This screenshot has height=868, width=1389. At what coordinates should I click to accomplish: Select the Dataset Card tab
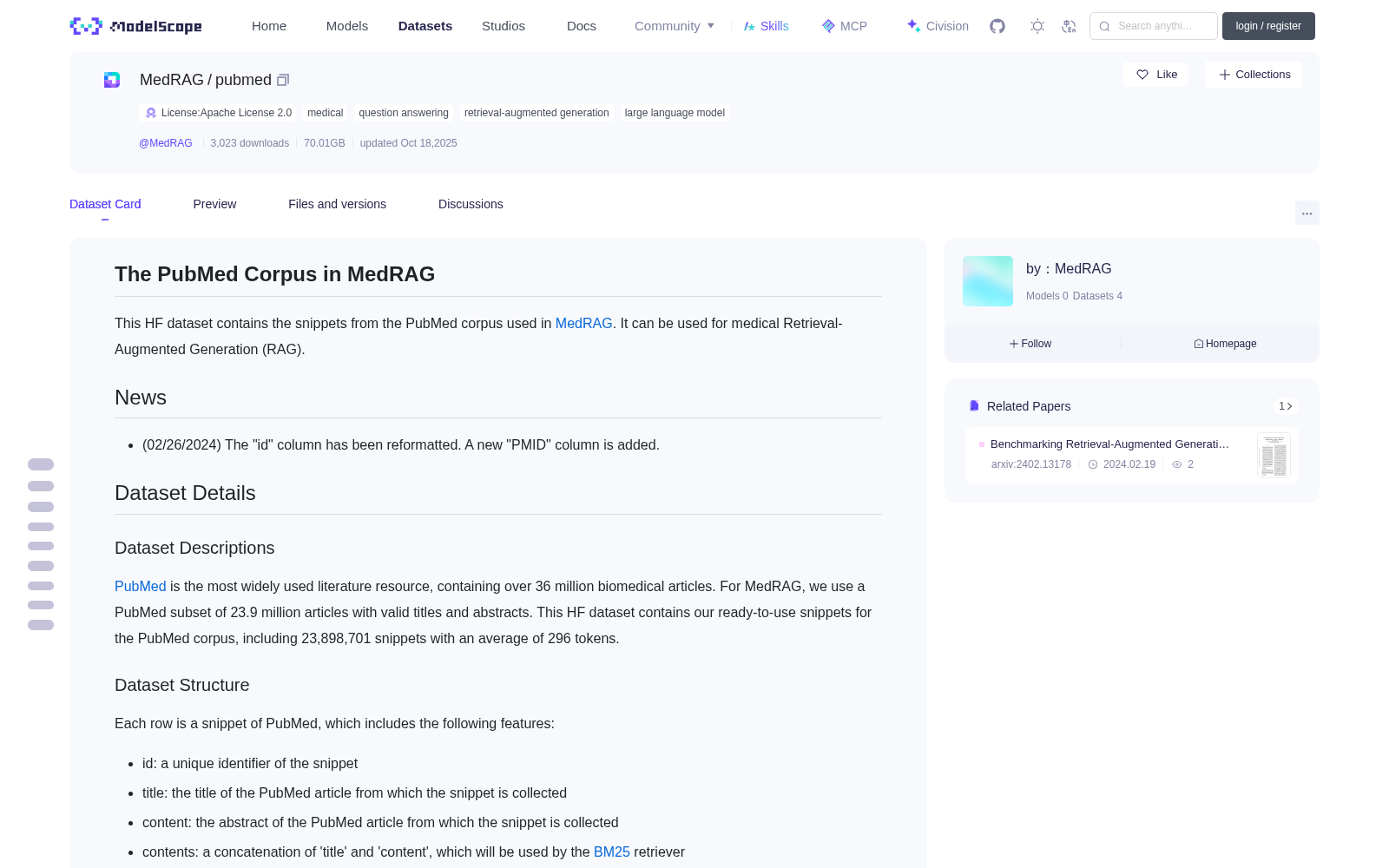[105, 204]
